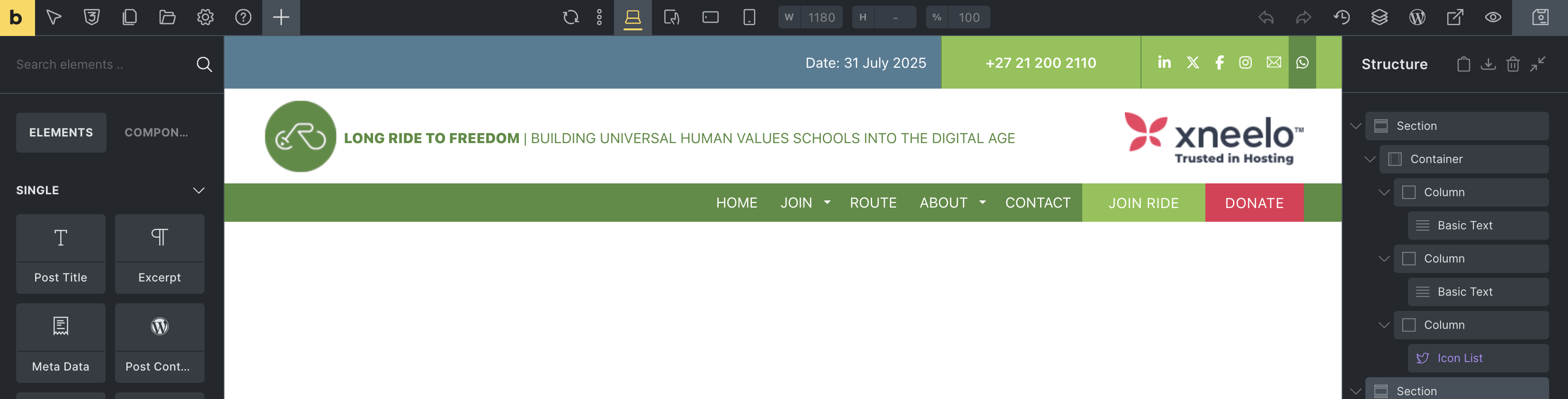The width and height of the screenshot is (1568, 399).
Task: Select the Icon List item in Structure
Action: click(1479, 358)
